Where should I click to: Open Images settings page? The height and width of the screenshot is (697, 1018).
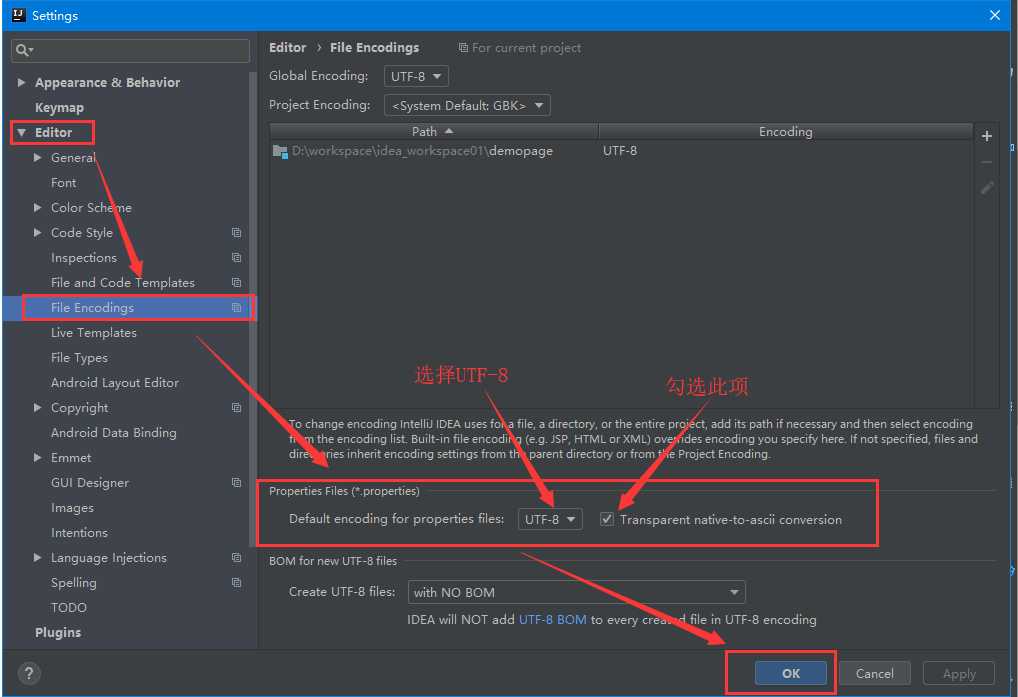tap(72, 507)
